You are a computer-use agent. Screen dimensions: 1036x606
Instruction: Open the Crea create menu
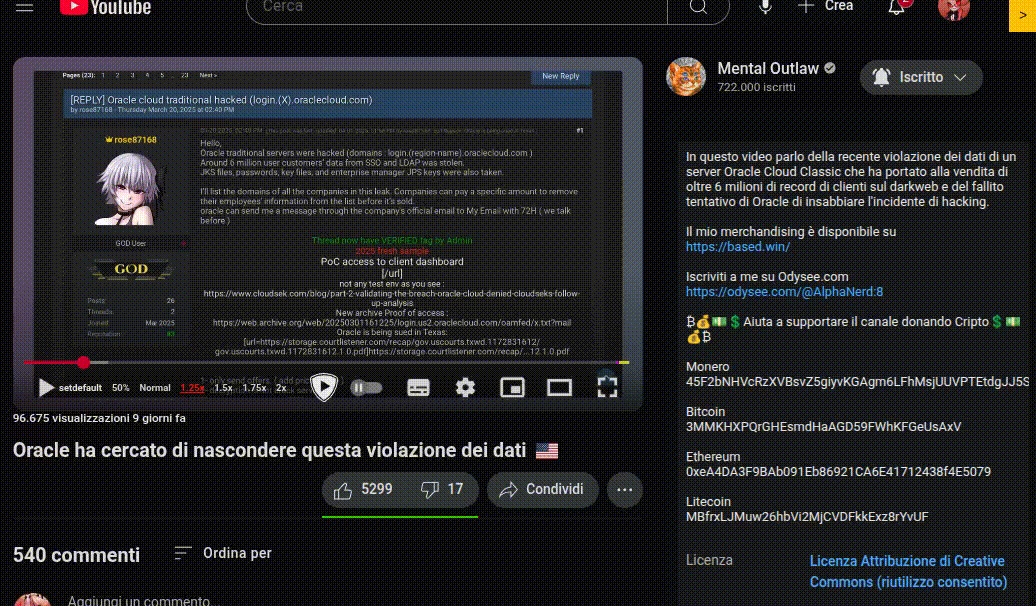(826, 7)
